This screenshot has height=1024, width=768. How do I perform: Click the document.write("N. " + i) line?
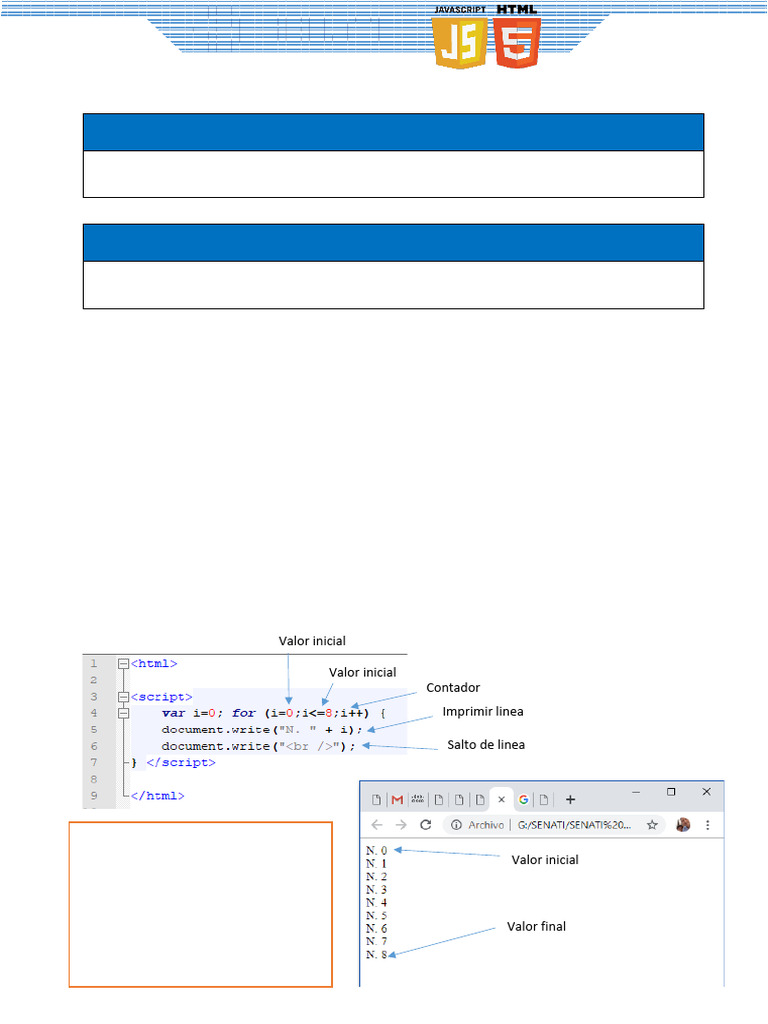[262, 729]
